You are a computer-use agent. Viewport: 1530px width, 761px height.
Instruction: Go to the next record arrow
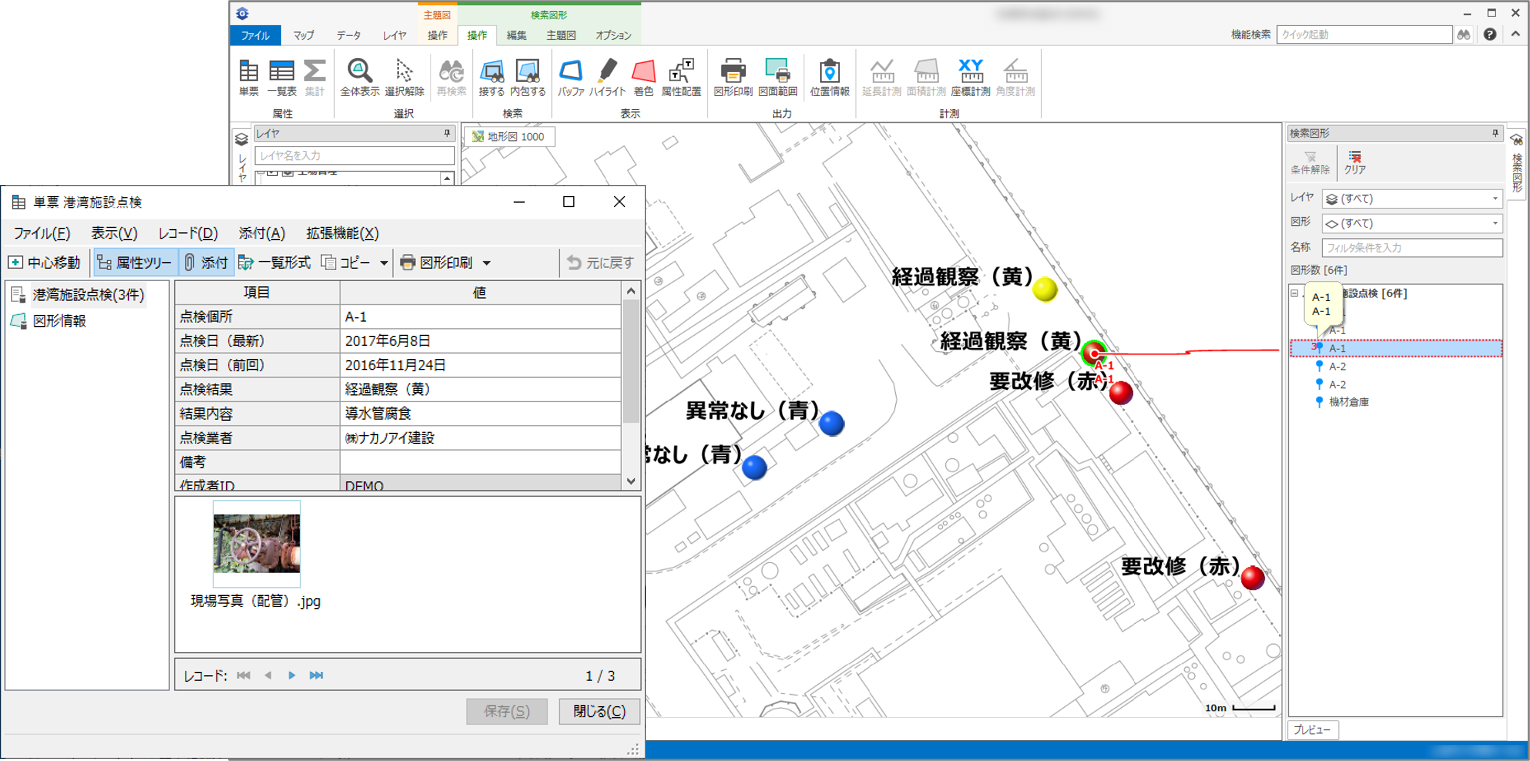292,676
